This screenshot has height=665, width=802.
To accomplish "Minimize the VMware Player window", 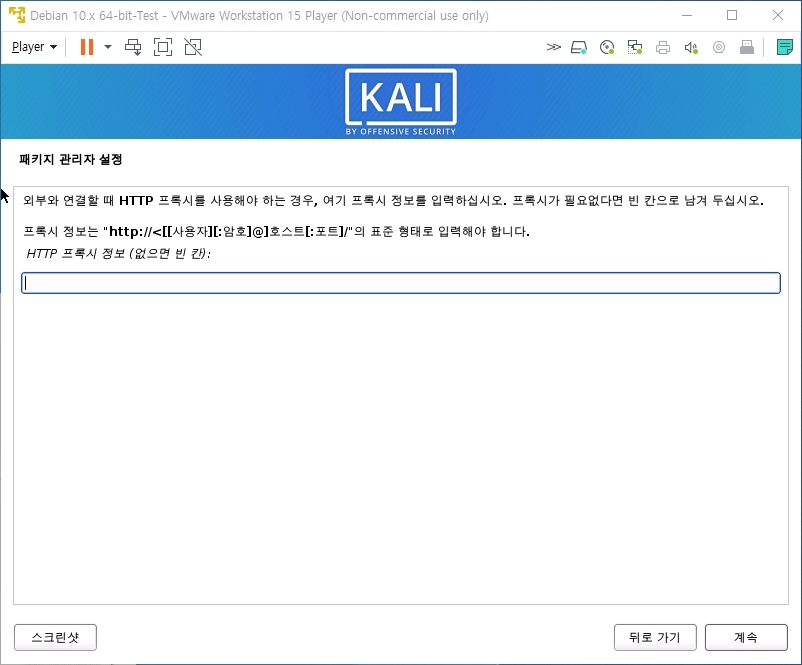I will tap(687, 15).
